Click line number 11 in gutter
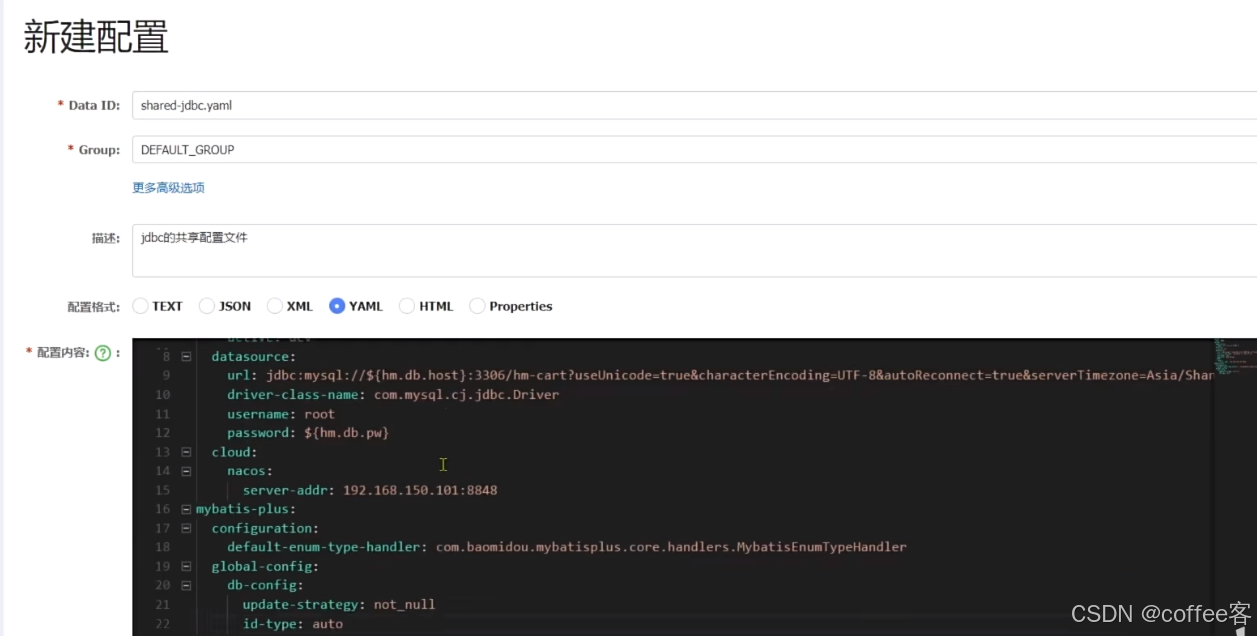1257x636 pixels. (162, 414)
